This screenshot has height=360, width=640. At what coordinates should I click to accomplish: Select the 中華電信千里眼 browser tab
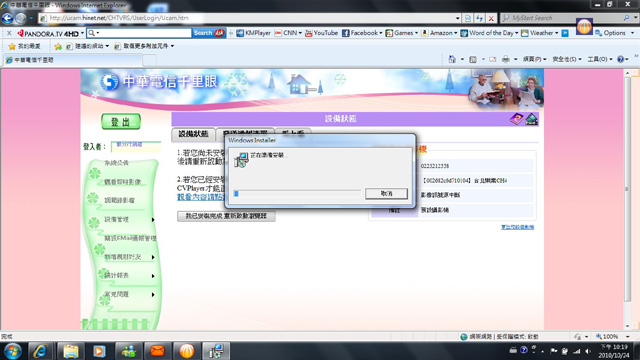coord(73,60)
